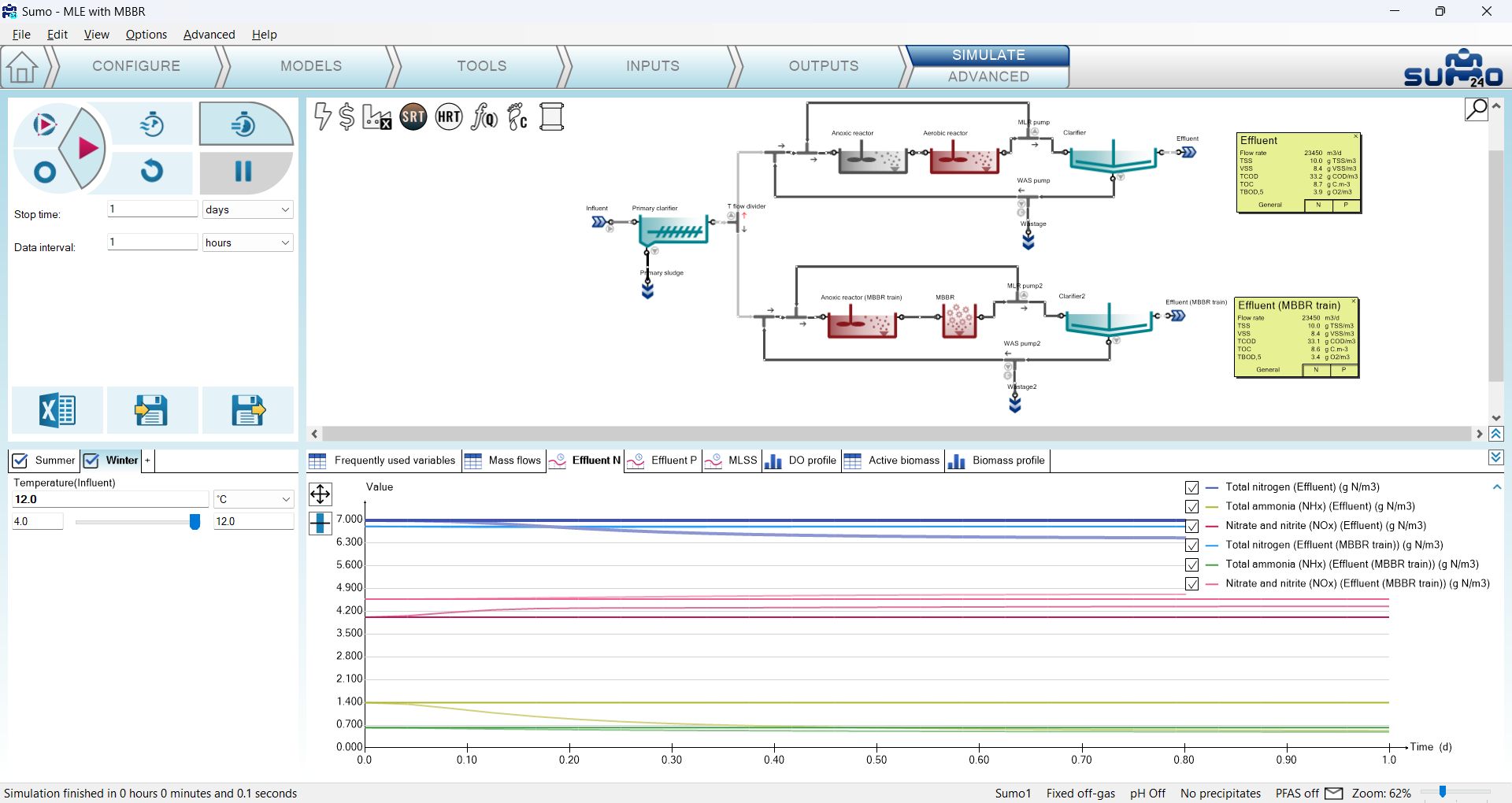Viewport: 1512px width, 803px height.
Task: Click the flowsheet scroll-down arrow
Action: pos(1496,418)
